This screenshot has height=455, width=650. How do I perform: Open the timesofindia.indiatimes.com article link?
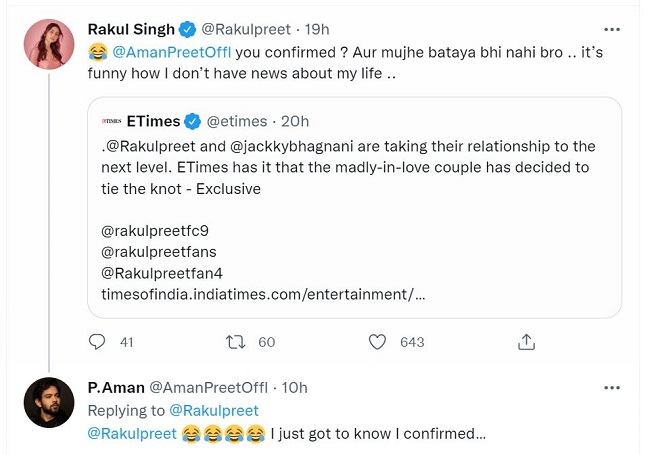click(x=264, y=293)
